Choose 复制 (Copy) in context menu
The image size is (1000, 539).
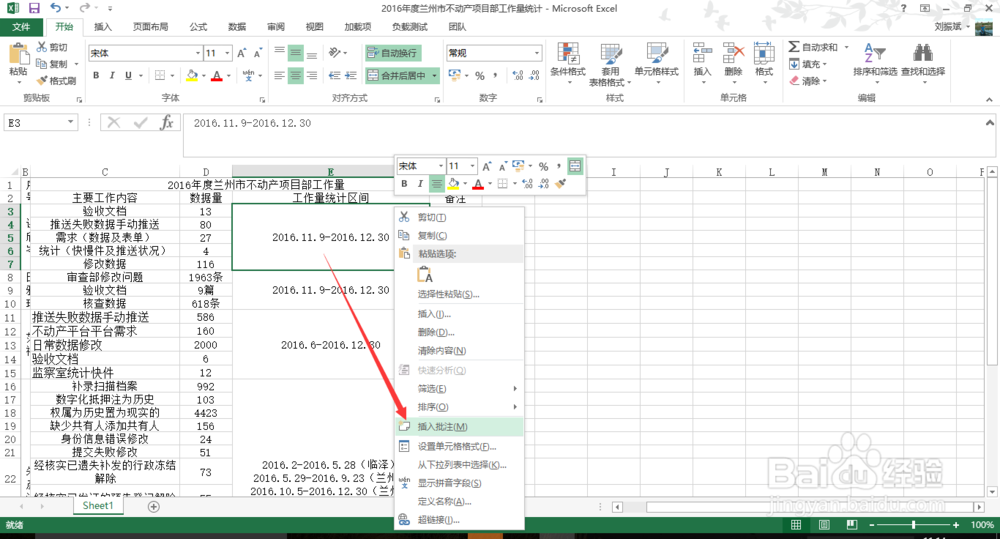[459, 235]
